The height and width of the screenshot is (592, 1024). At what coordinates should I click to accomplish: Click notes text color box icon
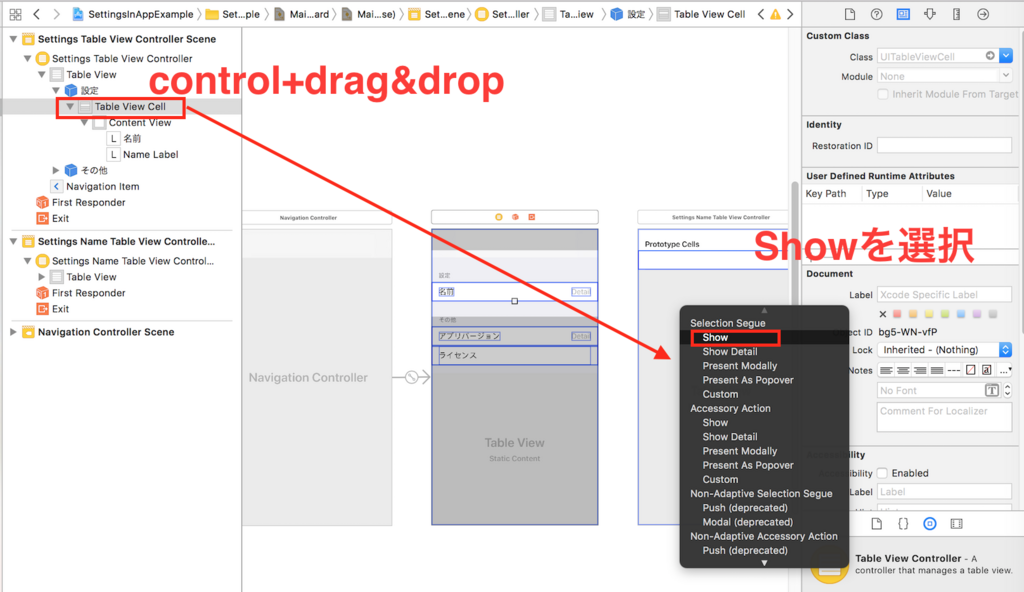tap(971, 370)
